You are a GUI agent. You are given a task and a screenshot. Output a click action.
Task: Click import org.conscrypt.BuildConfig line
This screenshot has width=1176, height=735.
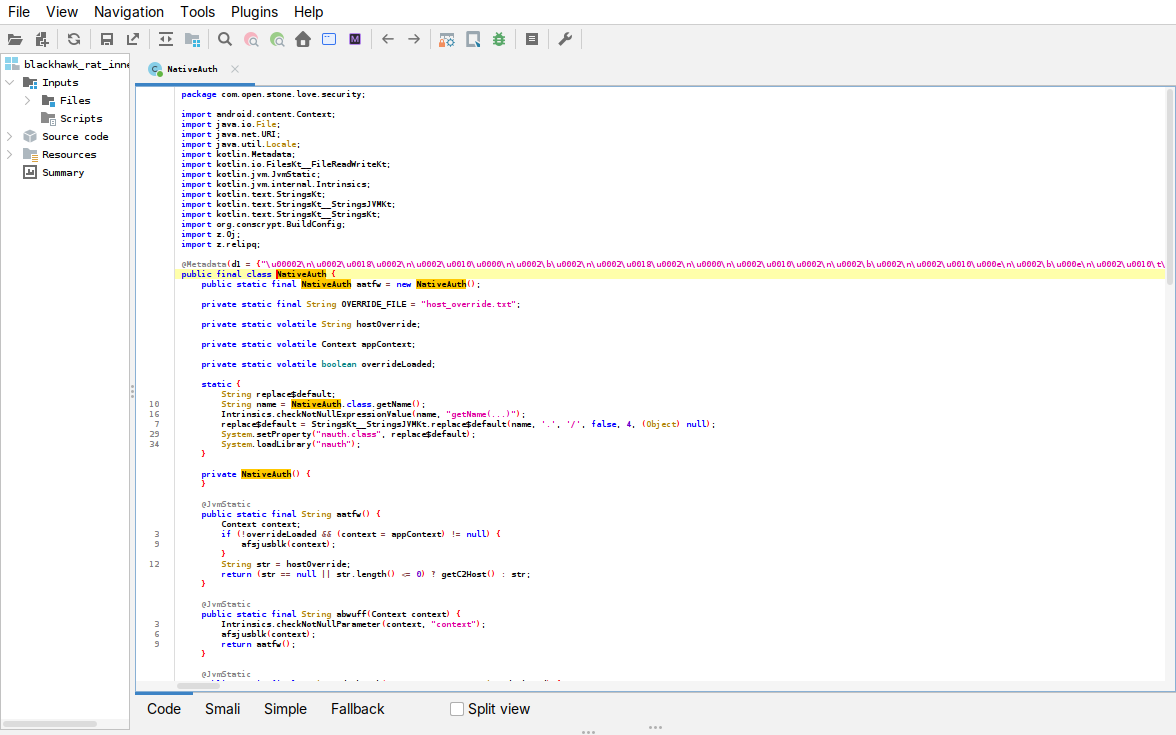[263, 224]
